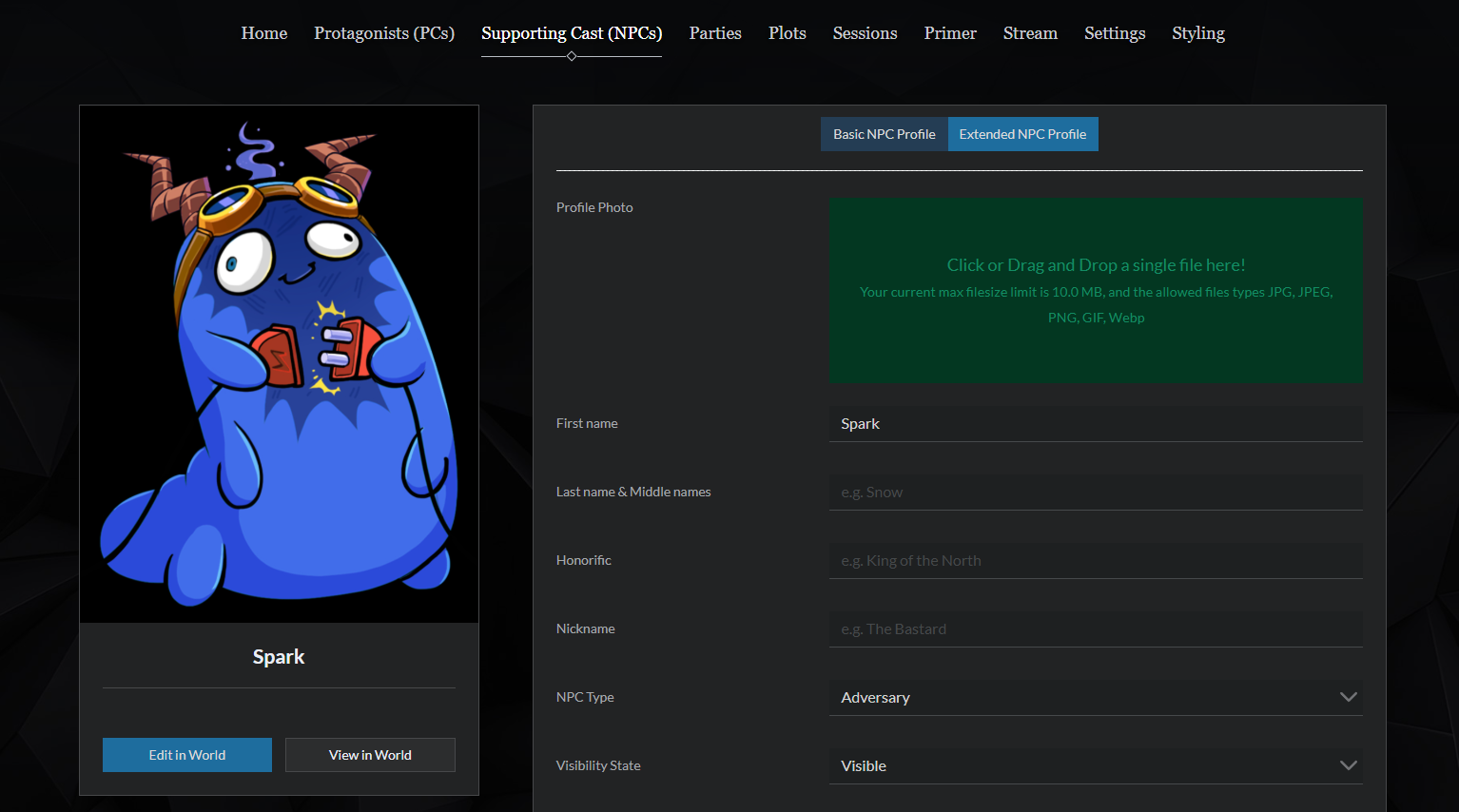Screen dimensions: 1459x812
Task: Open the Primer page
Action: pyautogui.click(x=950, y=33)
